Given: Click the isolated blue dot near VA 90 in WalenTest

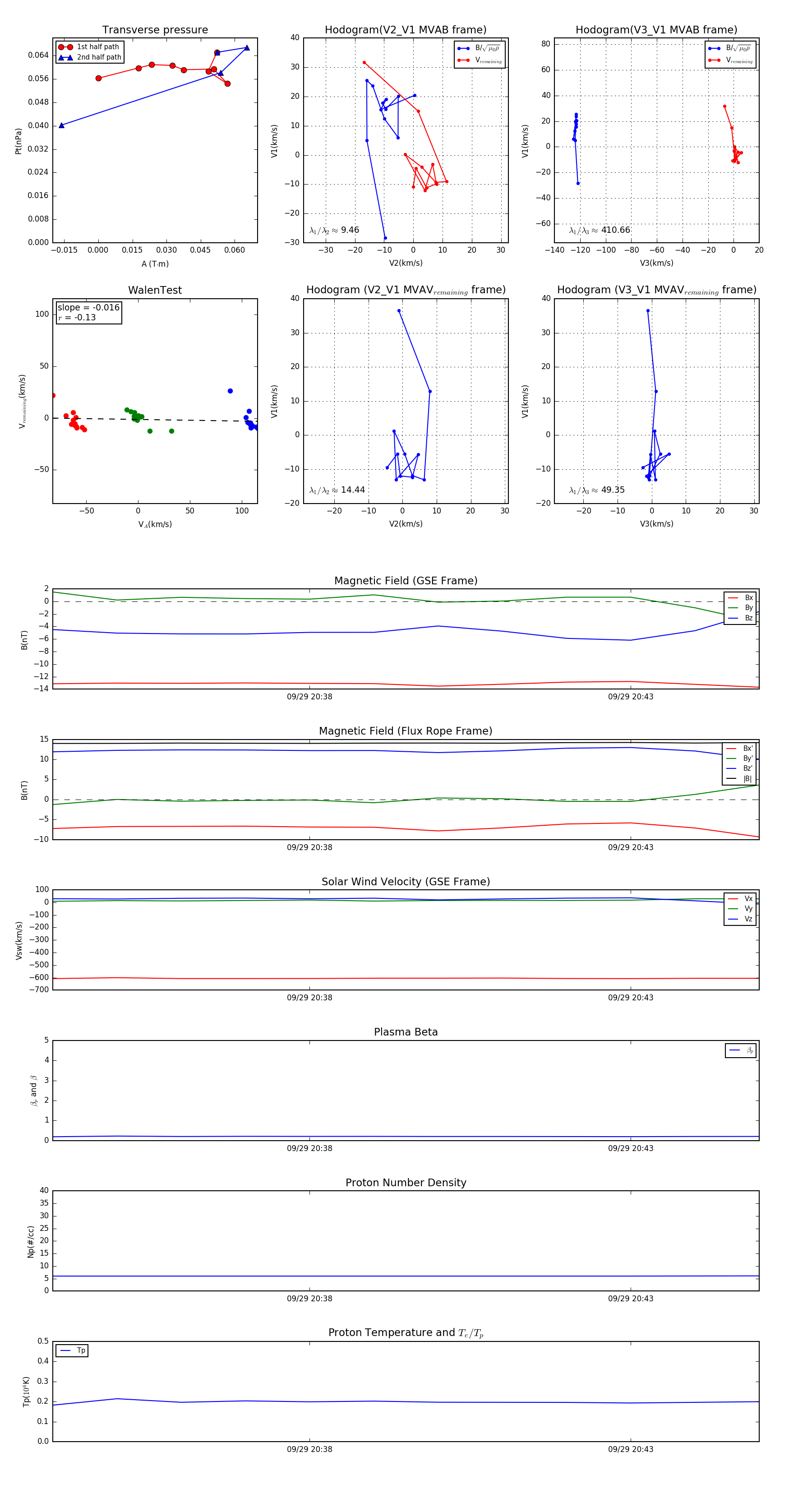Looking at the screenshot, I should 230,391.
